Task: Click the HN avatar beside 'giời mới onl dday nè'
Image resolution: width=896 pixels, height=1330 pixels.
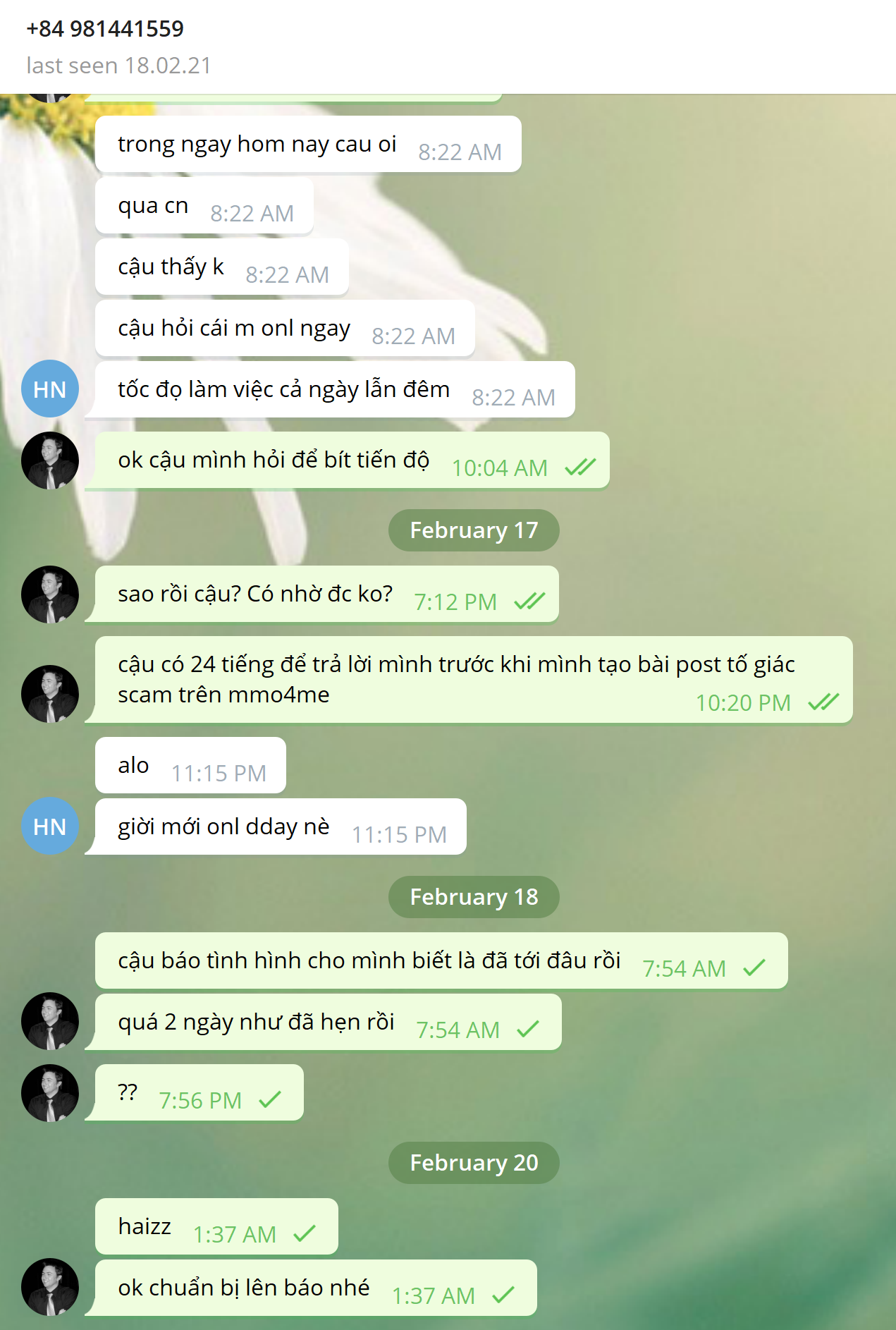Action: [x=49, y=826]
